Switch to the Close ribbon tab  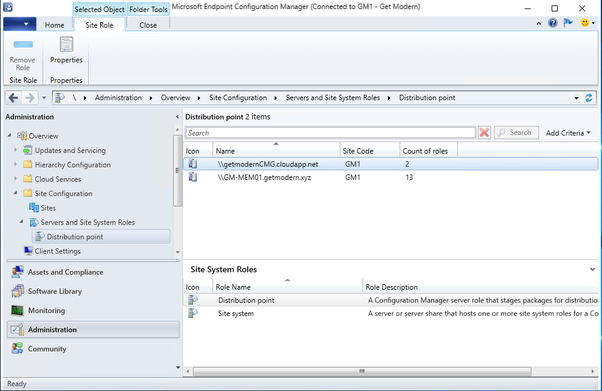[148, 25]
